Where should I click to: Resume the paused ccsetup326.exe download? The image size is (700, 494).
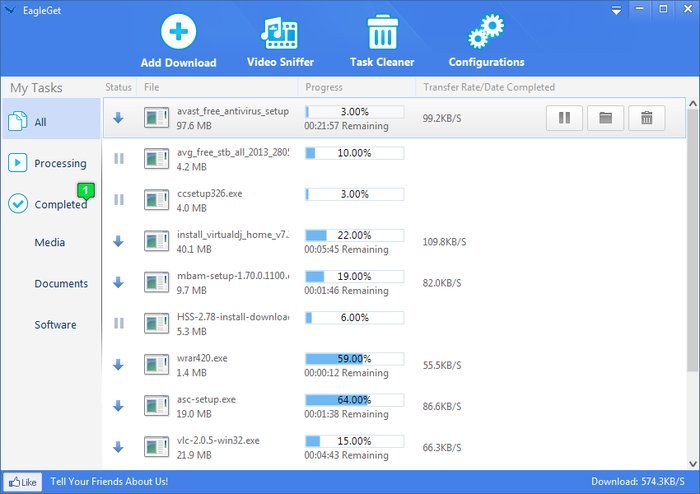pyautogui.click(x=119, y=200)
